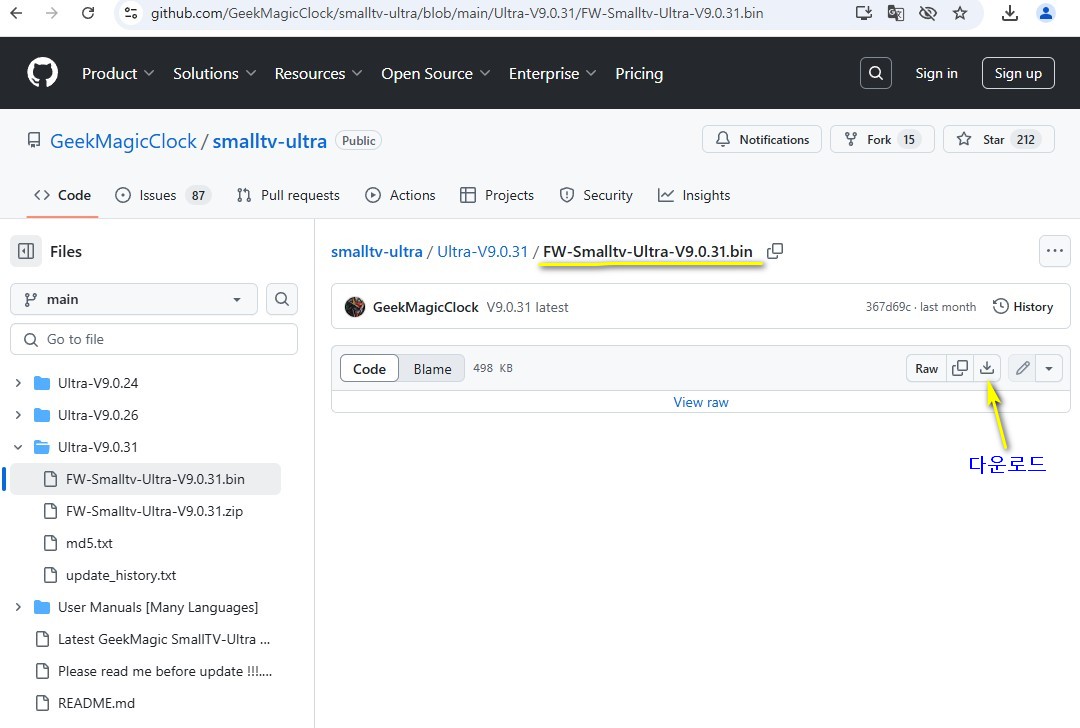
Task: Fork the repository
Action: point(882,140)
